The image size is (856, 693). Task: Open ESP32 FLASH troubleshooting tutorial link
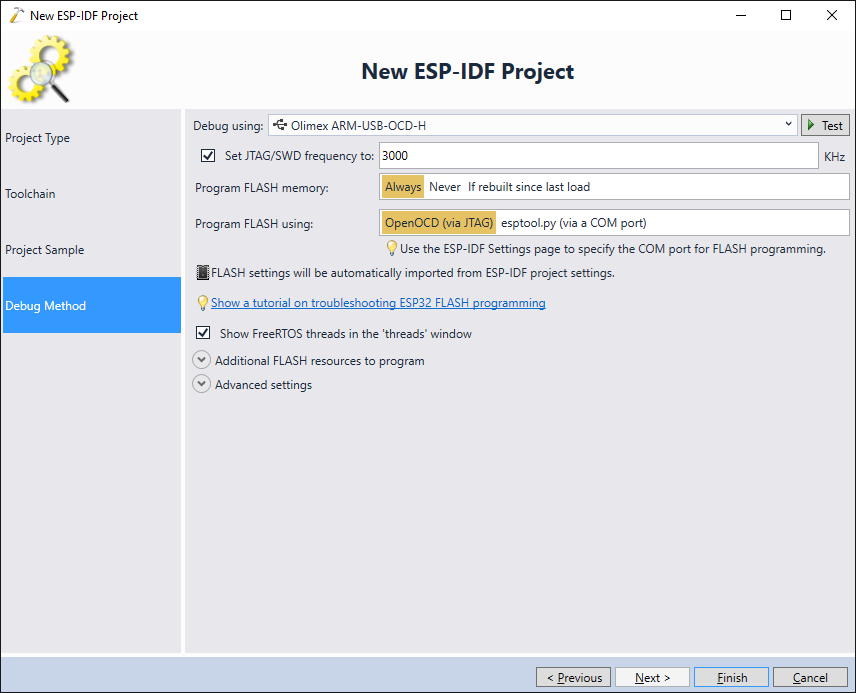tap(378, 303)
